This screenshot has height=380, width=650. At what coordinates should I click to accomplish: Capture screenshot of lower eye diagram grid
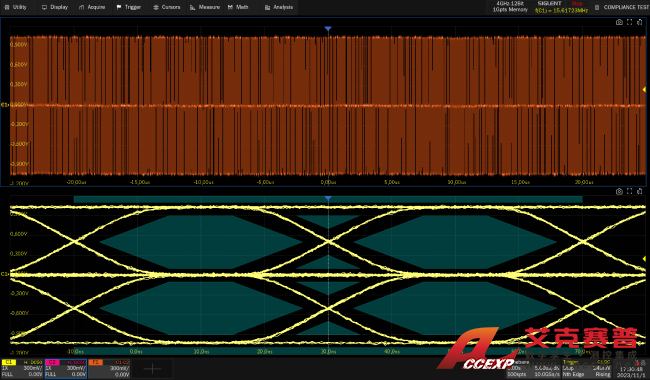[x=619, y=191]
